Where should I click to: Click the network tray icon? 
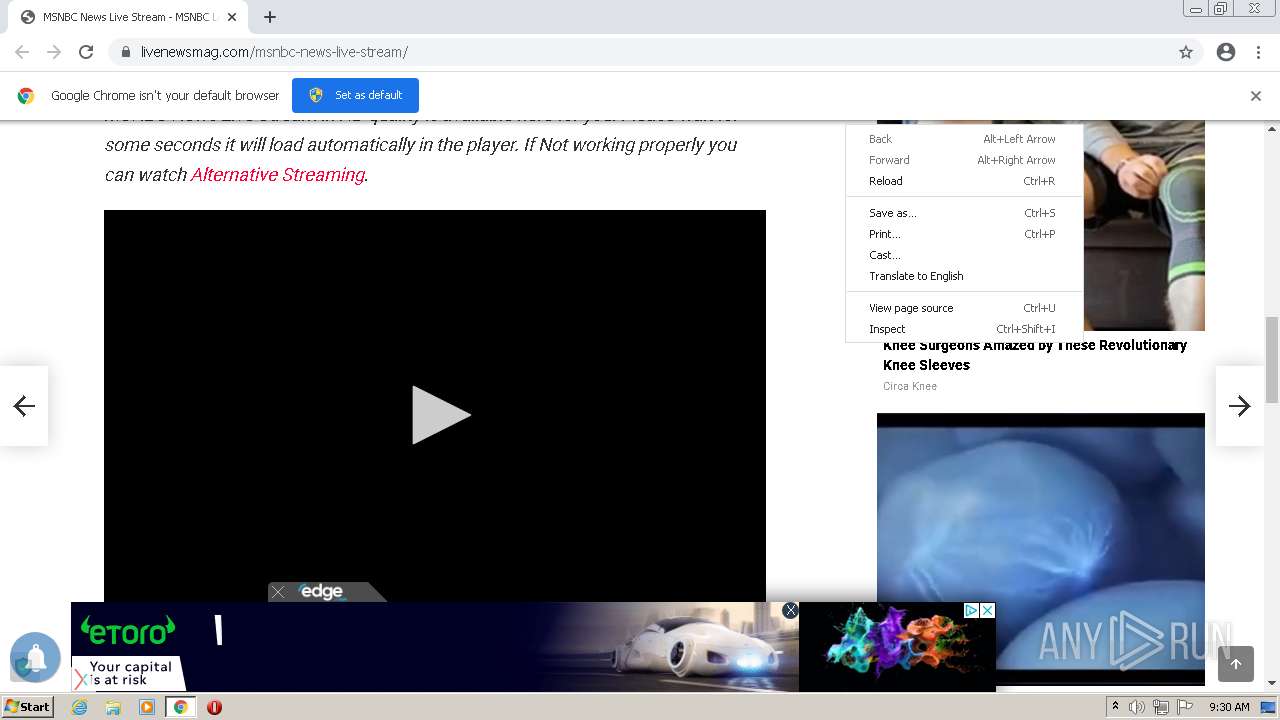[1161, 707]
